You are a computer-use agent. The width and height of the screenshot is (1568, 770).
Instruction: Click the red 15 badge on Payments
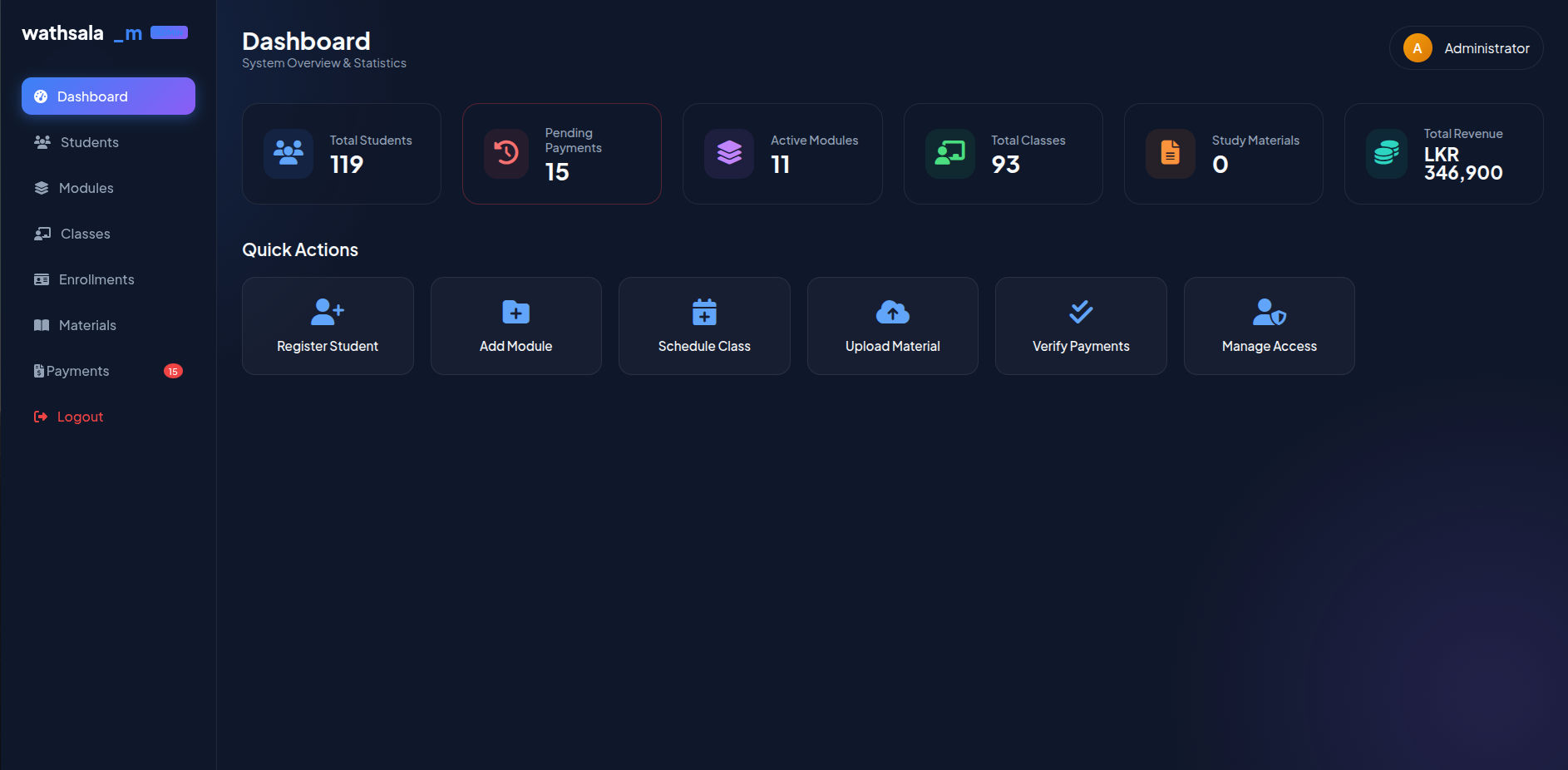[173, 371]
